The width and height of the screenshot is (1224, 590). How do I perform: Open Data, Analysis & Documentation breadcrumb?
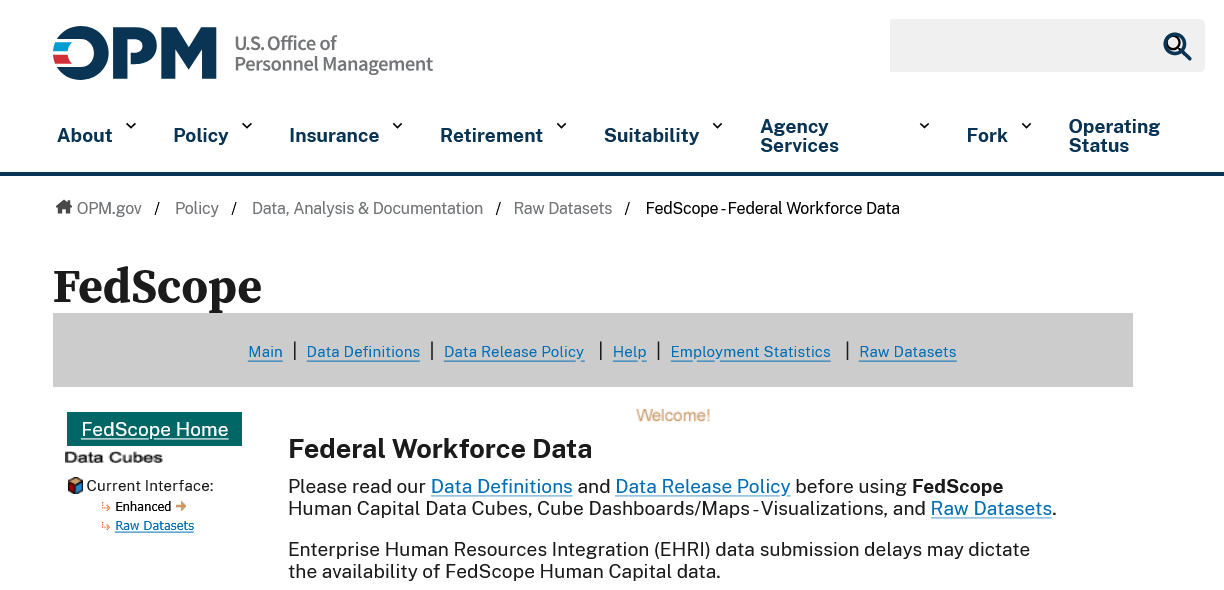[367, 208]
